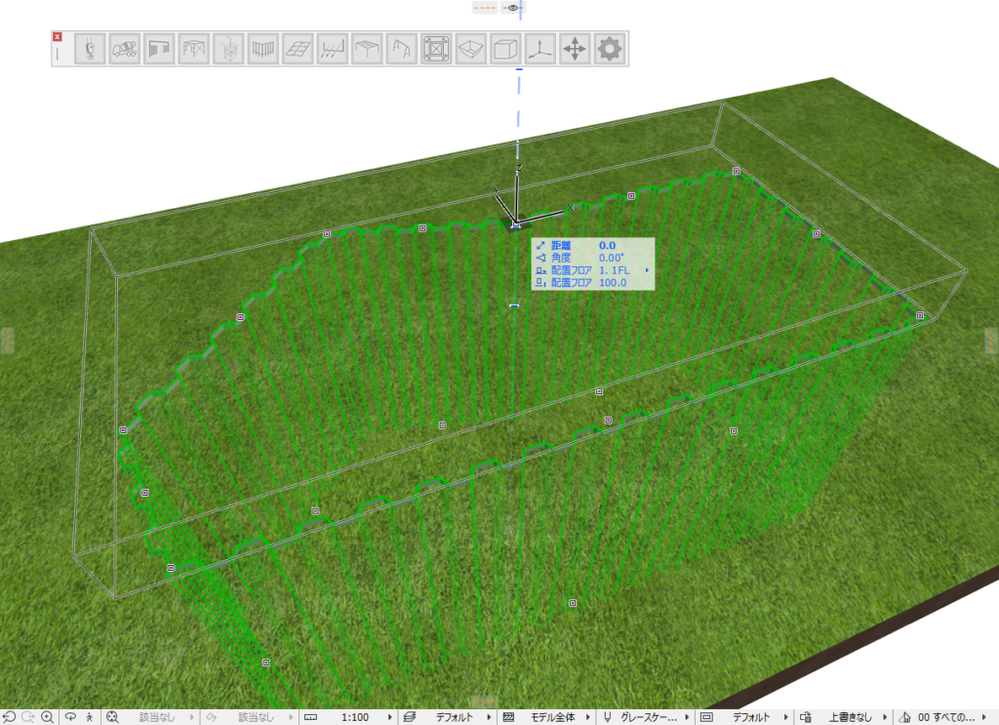The width and height of the screenshot is (999, 725).
Task: Select the retaining strut excavation tool
Action: [x=333, y=48]
